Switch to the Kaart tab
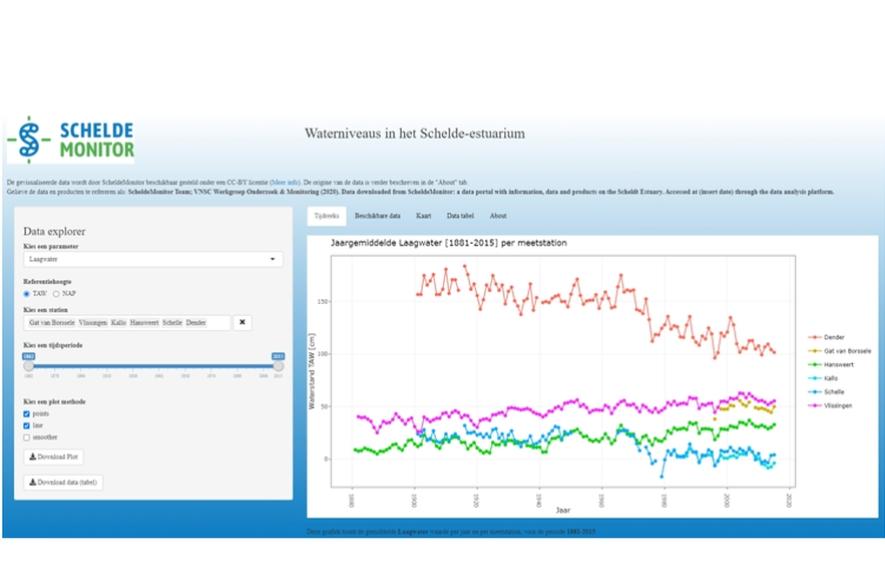This screenshot has width=885, height=588. coord(423,215)
